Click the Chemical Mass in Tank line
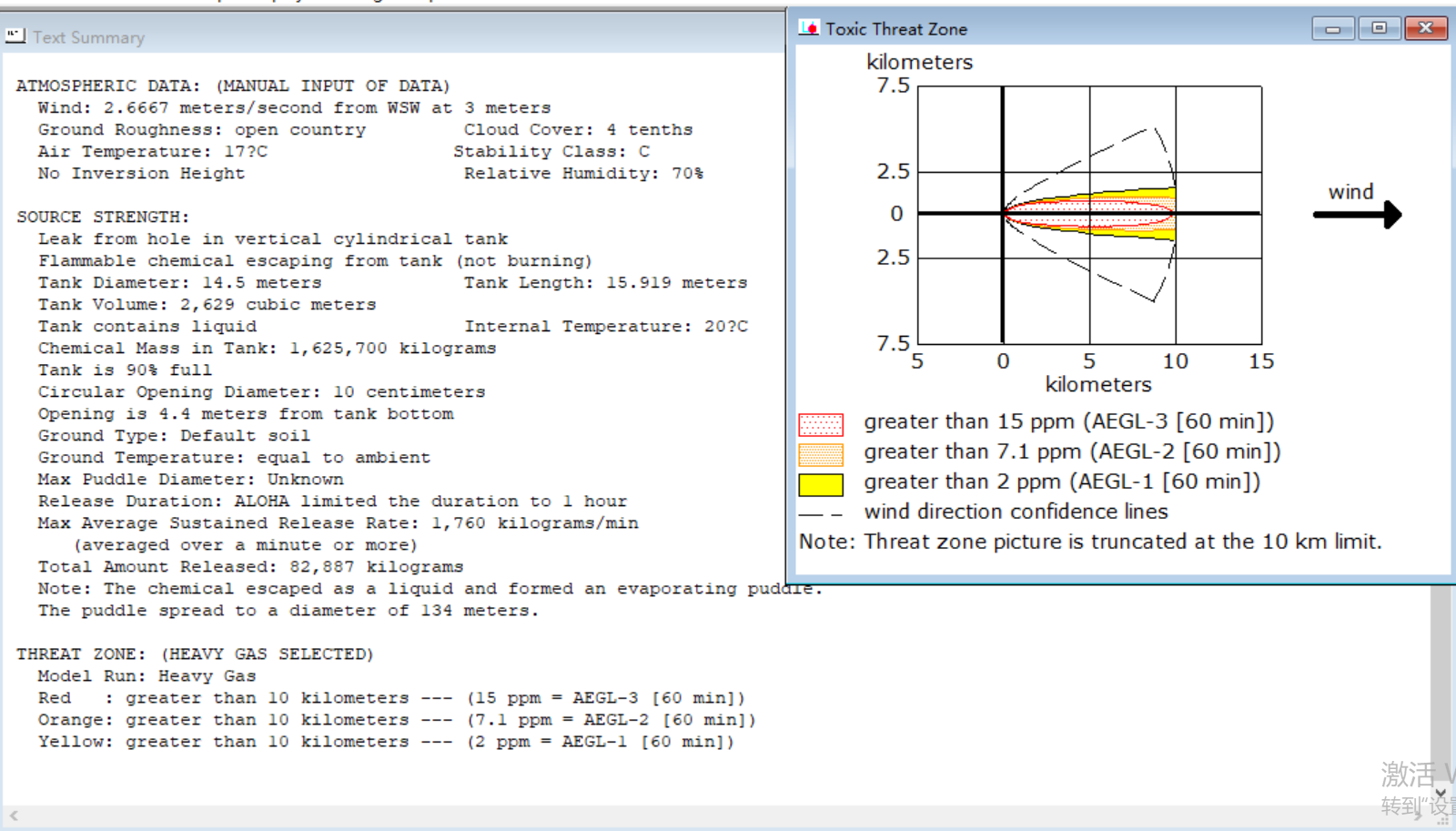 [x=267, y=348]
